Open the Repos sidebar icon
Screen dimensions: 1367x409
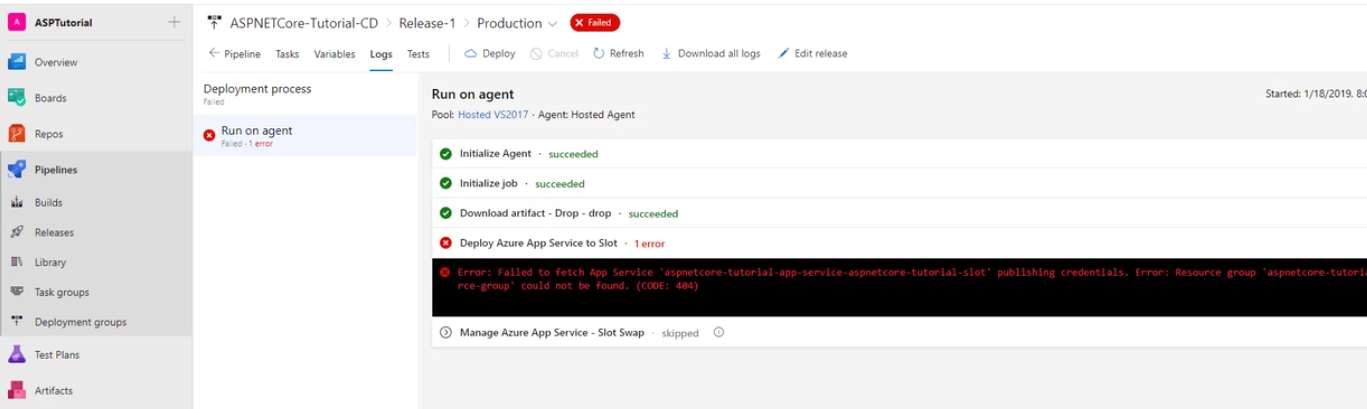[x=16, y=134]
